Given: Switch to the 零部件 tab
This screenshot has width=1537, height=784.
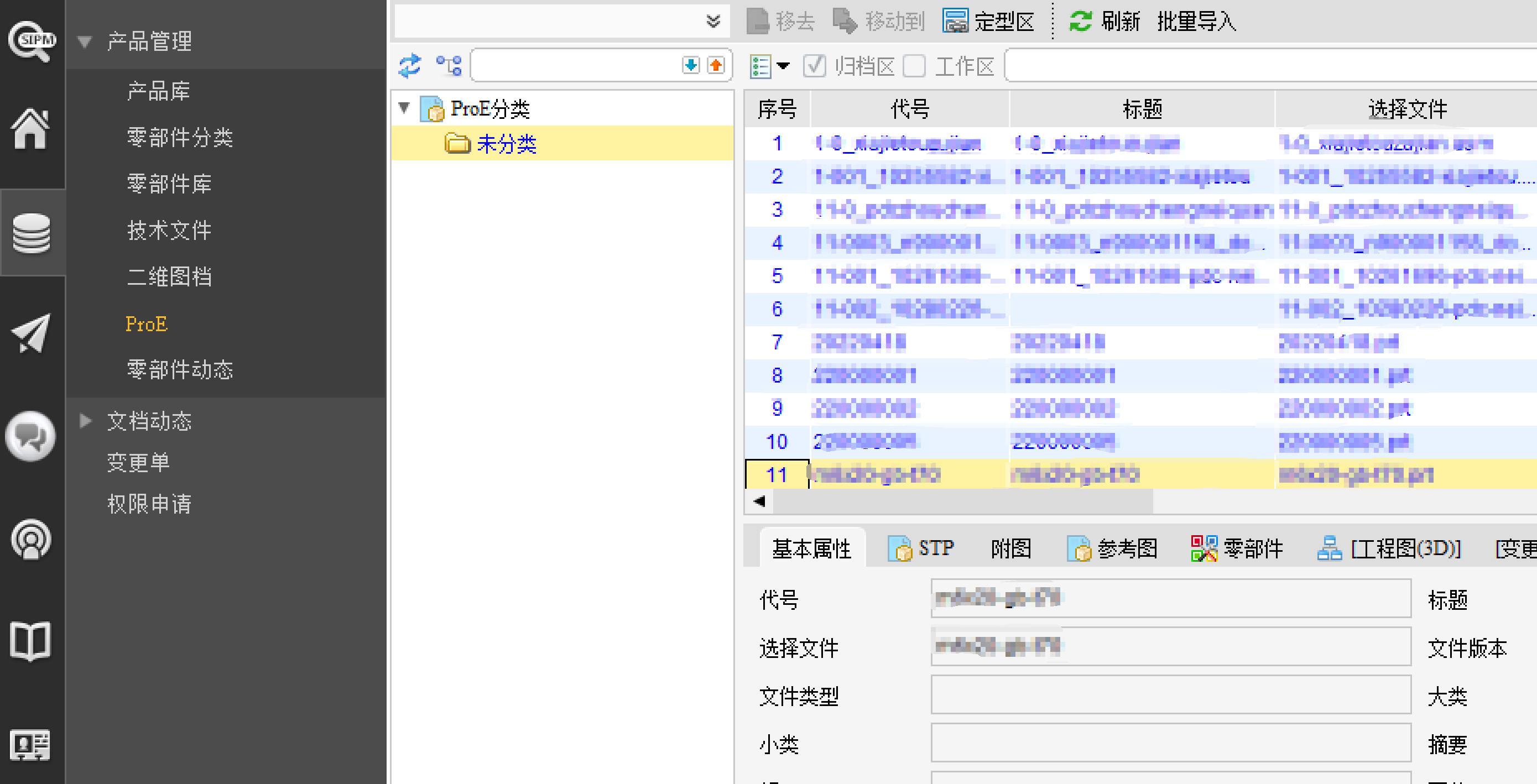Looking at the screenshot, I should pos(1237,548).
